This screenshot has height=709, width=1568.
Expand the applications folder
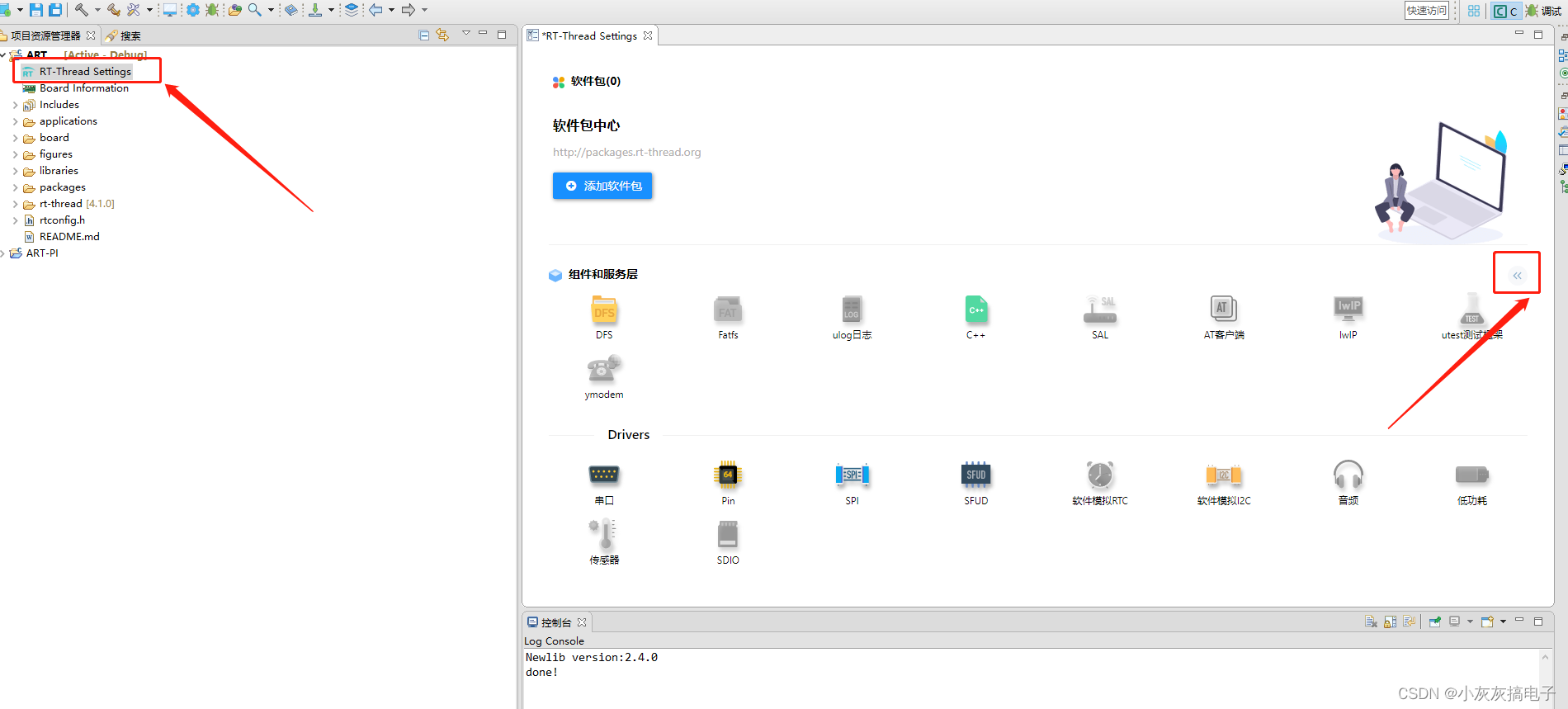15,121
